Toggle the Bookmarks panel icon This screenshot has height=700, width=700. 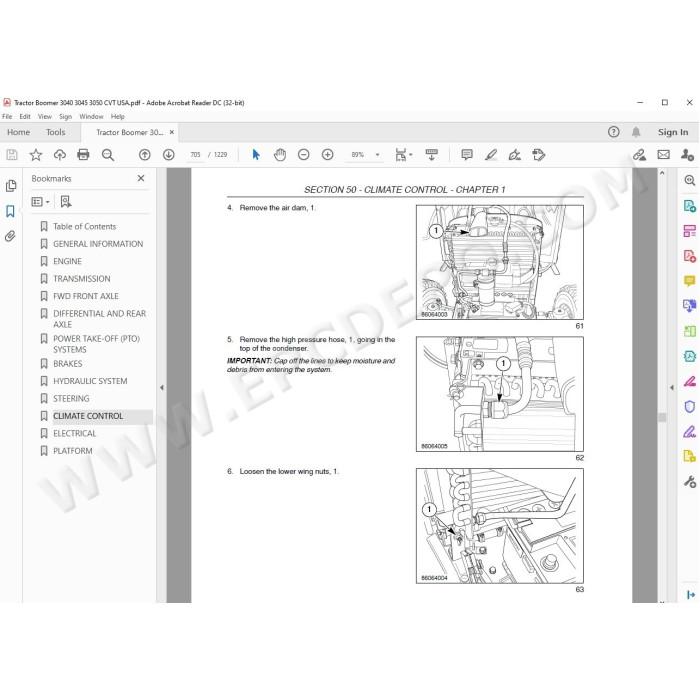point(10,211)
